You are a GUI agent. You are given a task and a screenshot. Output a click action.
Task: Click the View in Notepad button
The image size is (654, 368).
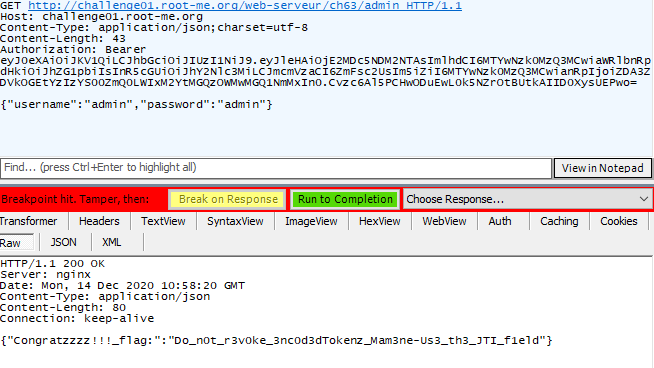(x=602, y=168)
